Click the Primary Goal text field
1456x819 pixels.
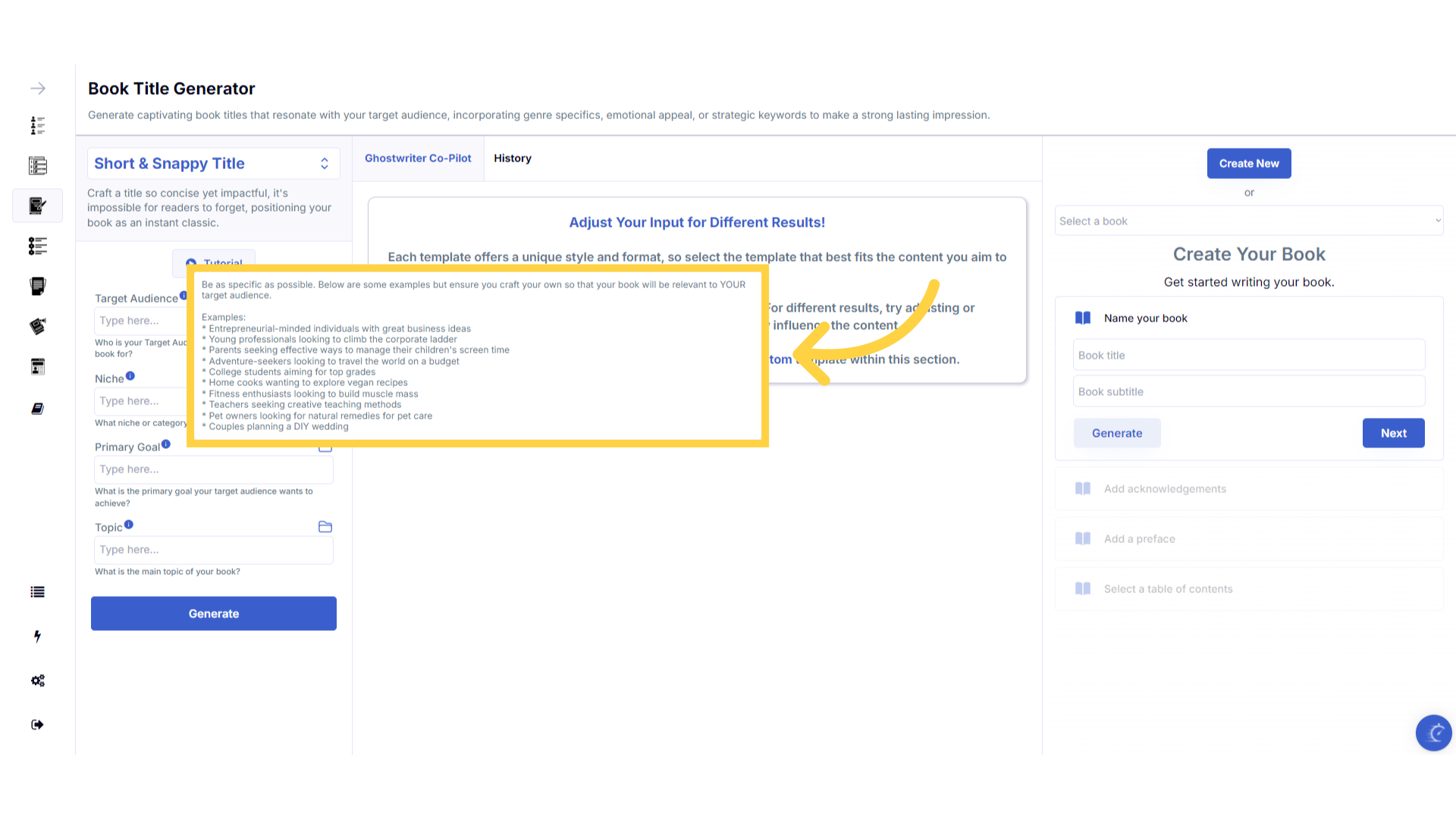(x=213, y=469)
